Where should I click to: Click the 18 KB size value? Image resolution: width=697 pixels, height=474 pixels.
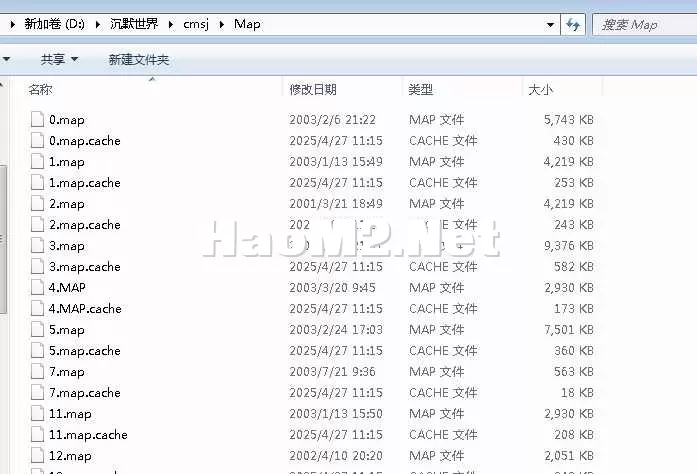577,393
